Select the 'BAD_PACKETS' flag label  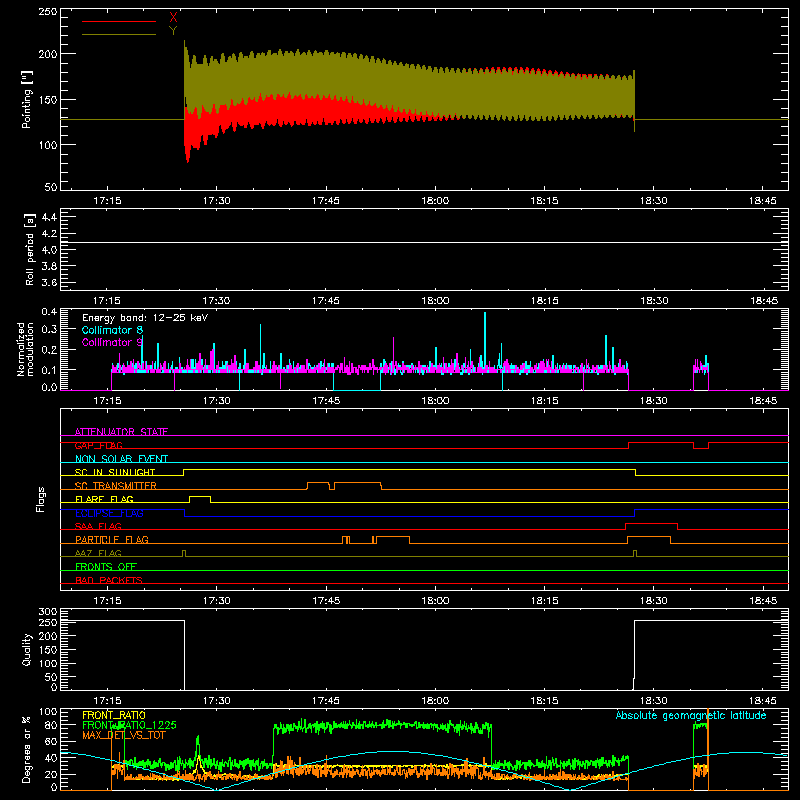[x=109, y=580]
